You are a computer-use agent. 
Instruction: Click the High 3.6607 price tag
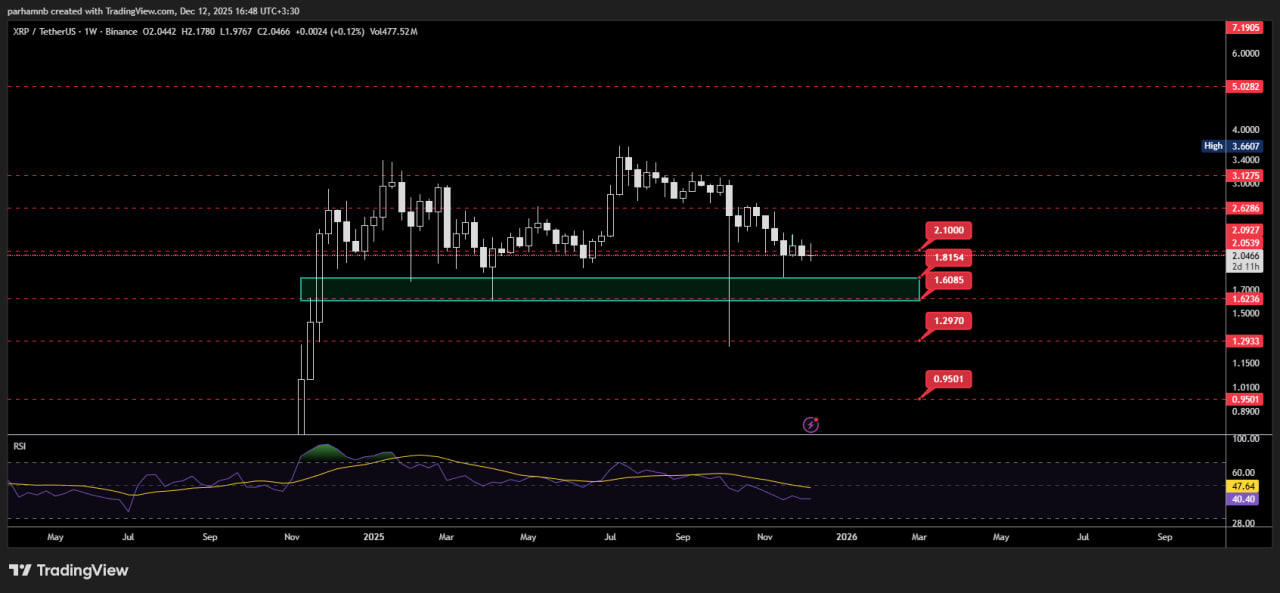tap(1233, 146)
